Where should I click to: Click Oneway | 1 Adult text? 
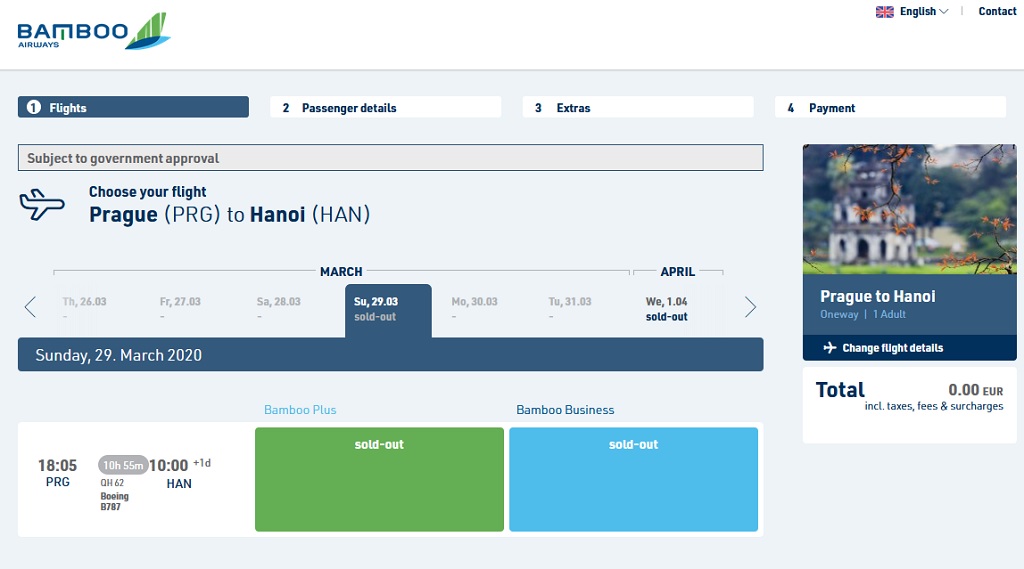pyautogui.click(x=863, y=314)
